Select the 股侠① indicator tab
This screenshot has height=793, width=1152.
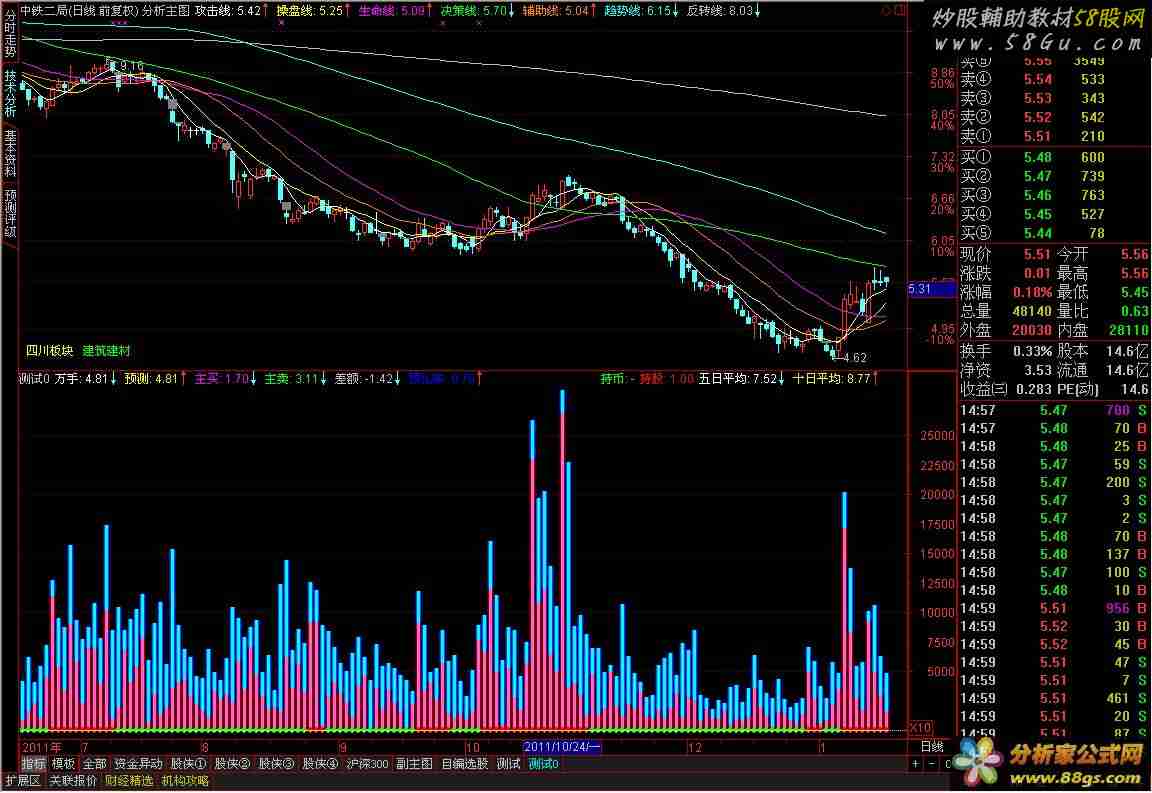coord(189,764)
